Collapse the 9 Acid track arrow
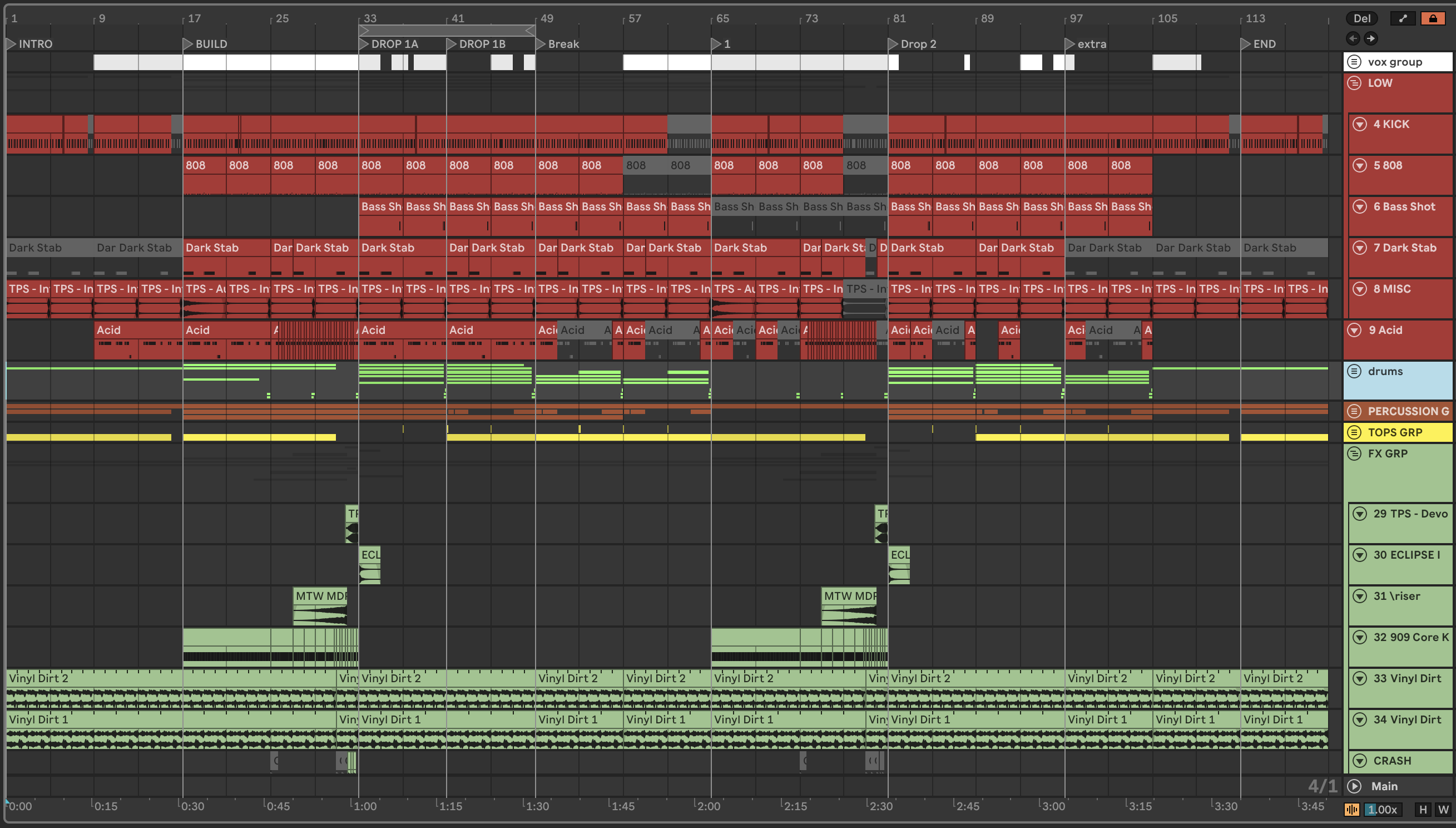Image resolution: width=1456 pixels, height=828 pixels. [x=1354, y=330]
